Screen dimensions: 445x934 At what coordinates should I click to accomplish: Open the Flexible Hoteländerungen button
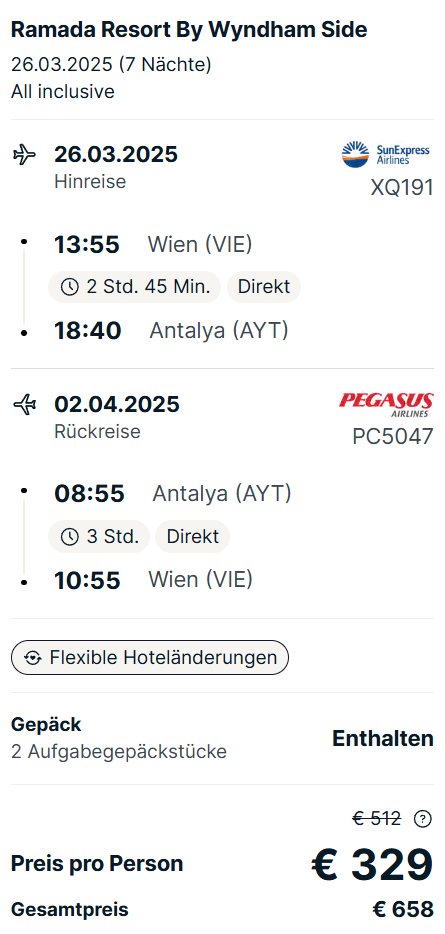click(x=150, y=658)
